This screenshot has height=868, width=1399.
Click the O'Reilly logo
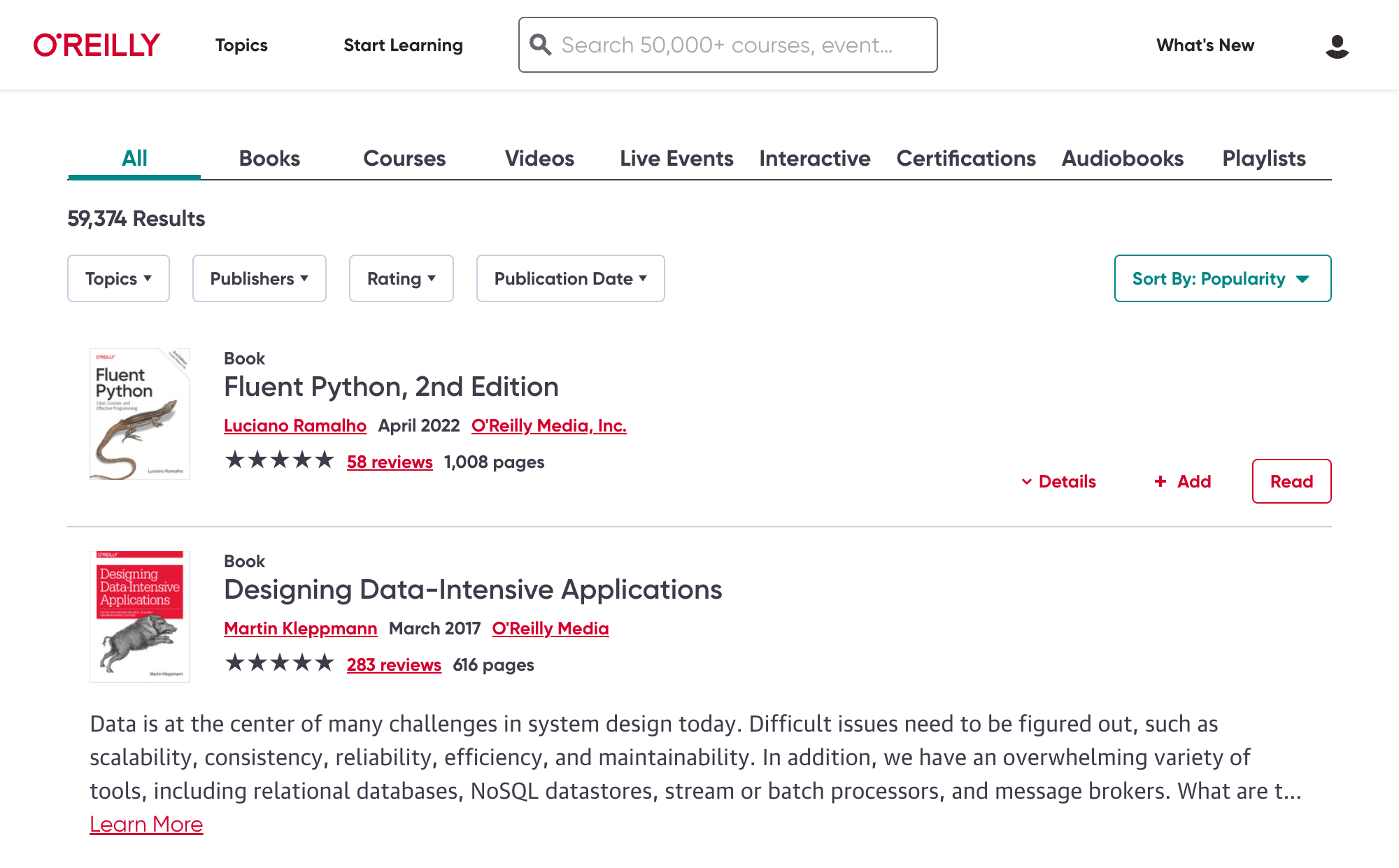[97, 45]
